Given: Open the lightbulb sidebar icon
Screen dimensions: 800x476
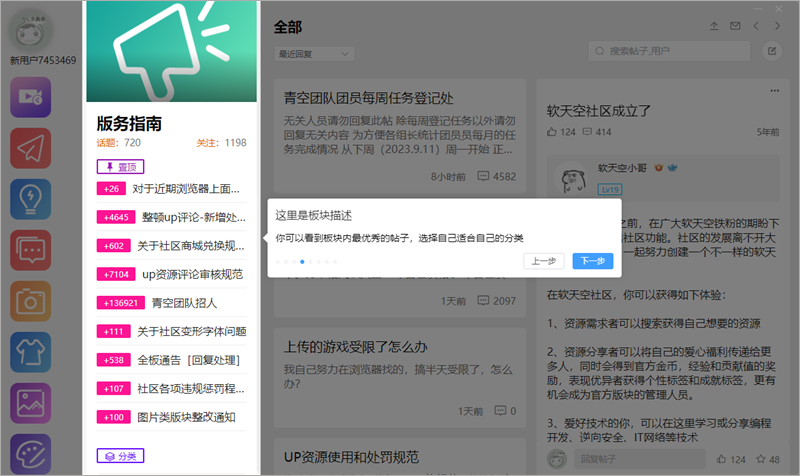Looking at the screenshot, I should (x=31, y=199).
